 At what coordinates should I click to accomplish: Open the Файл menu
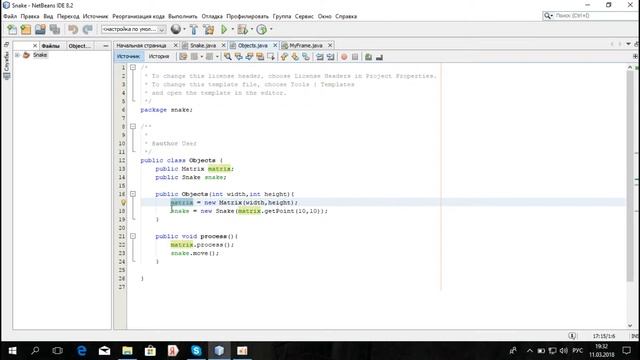[x=10, y=16]
